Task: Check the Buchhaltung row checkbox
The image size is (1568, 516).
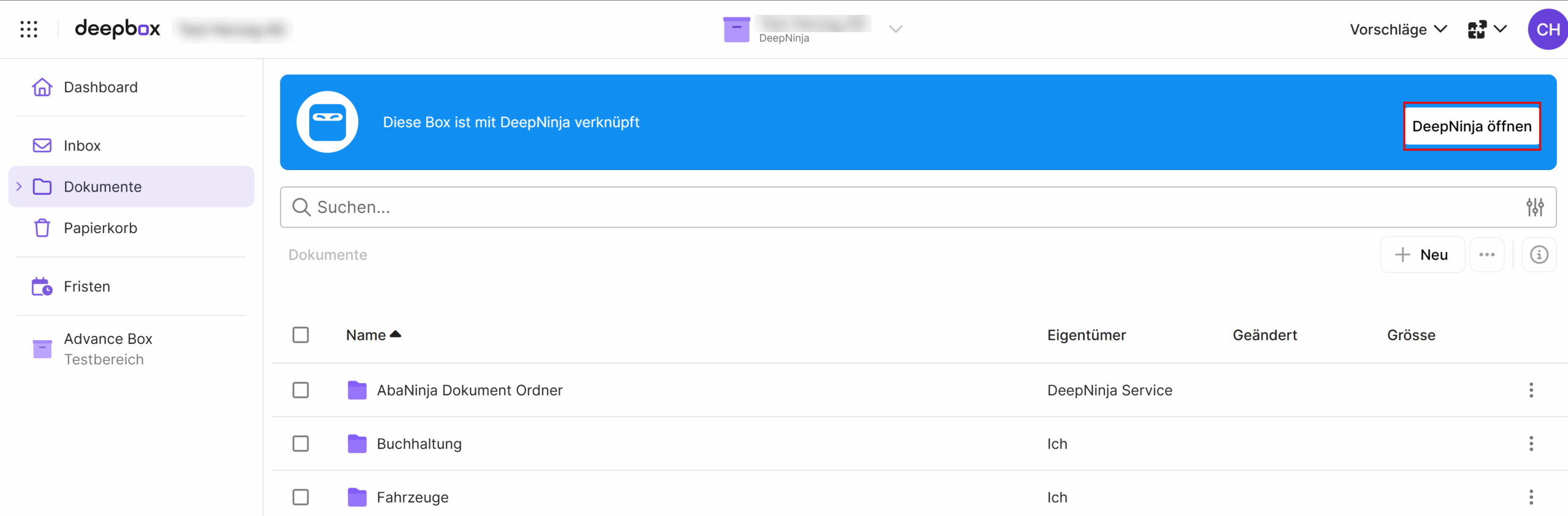Action: tap(301, 444)
